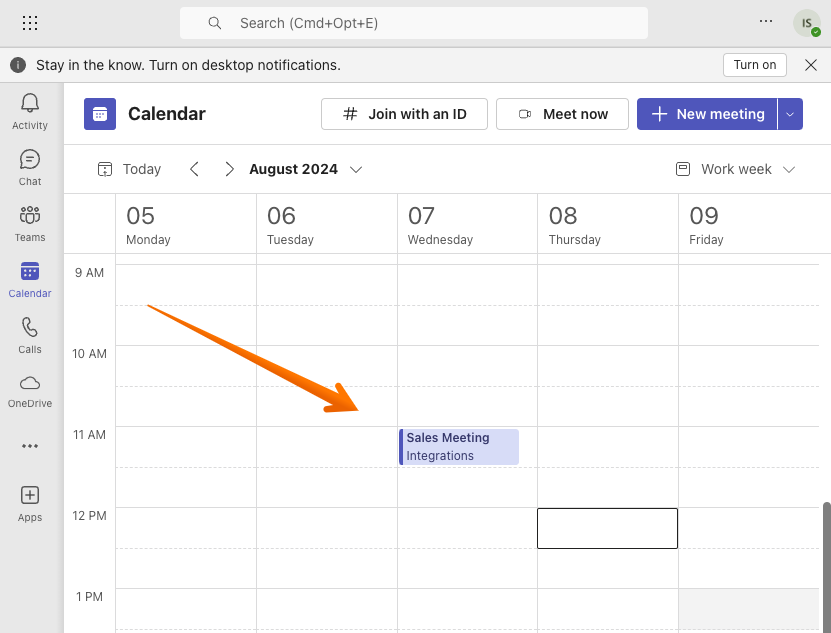This screenshot has height=633, width=831.
Task: Open the Sales Meeting event
Action: 459,446
